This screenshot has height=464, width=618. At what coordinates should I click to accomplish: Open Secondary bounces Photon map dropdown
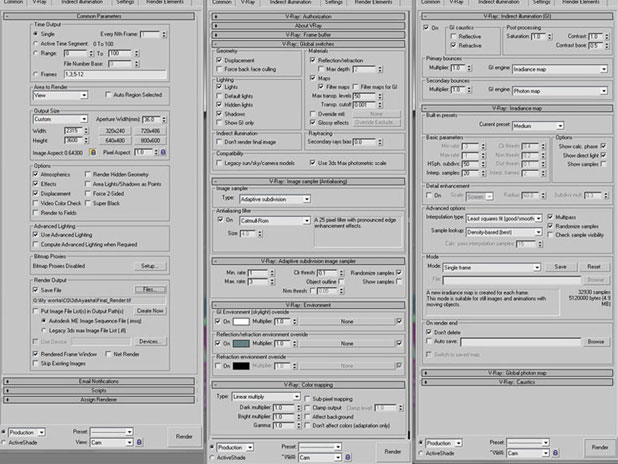560,91
